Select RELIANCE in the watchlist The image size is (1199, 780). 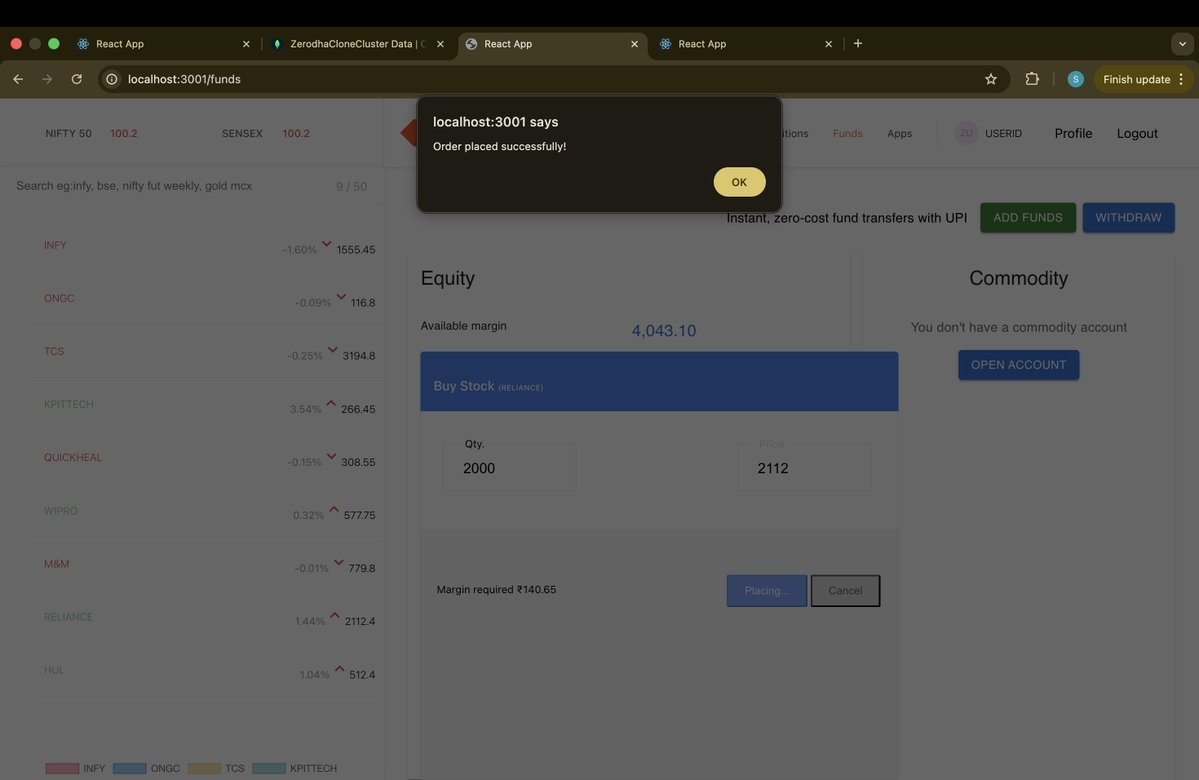pyautogui.click(x=68, y=616)
